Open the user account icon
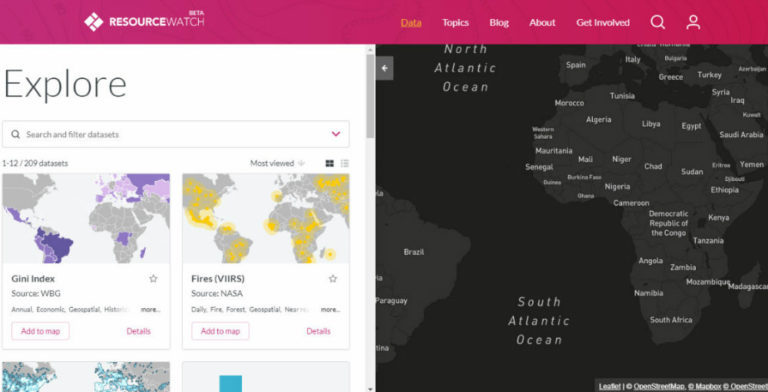 coord(693,22)
